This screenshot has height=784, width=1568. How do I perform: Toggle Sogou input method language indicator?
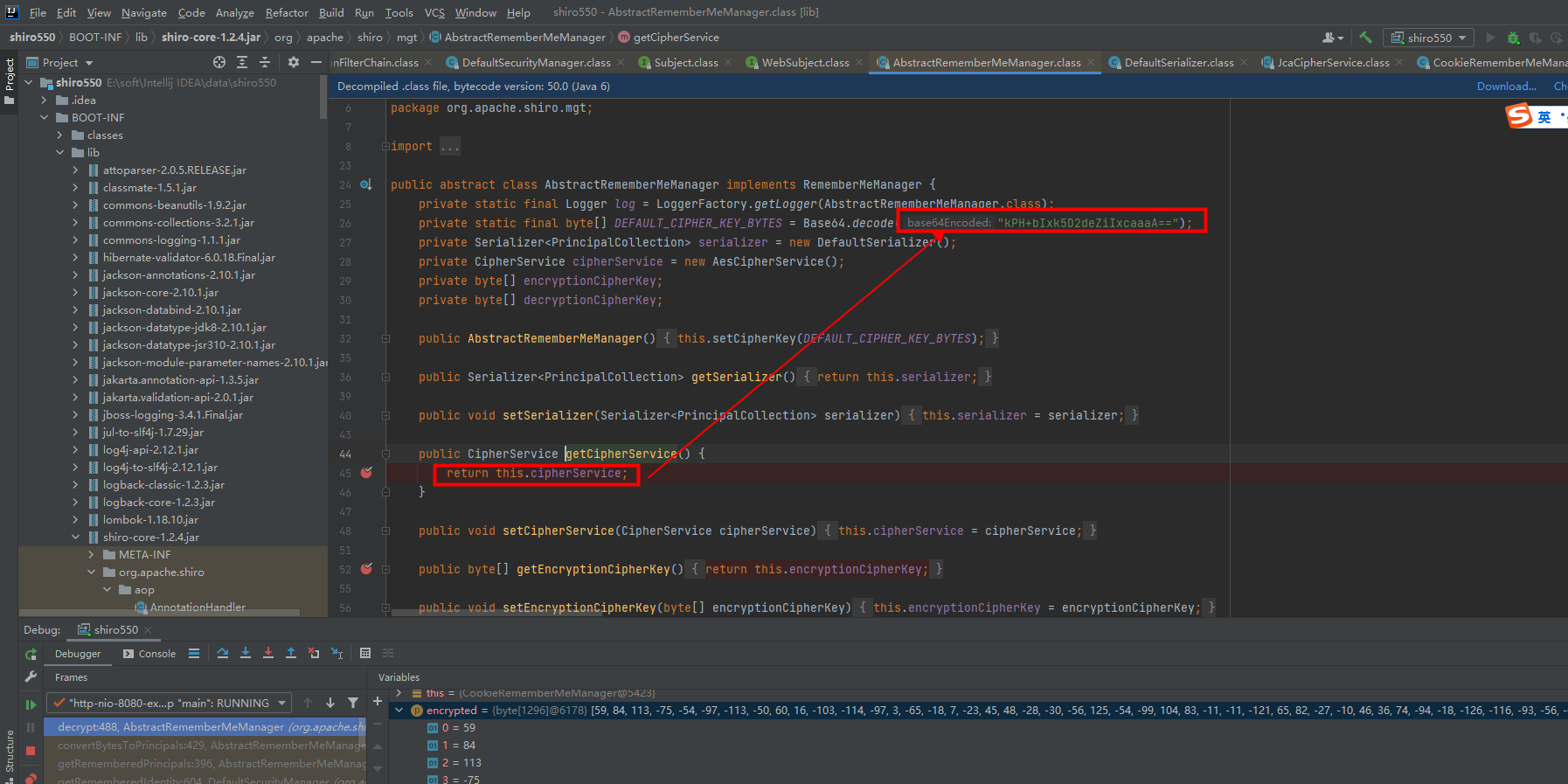(x=1544, y=117)
